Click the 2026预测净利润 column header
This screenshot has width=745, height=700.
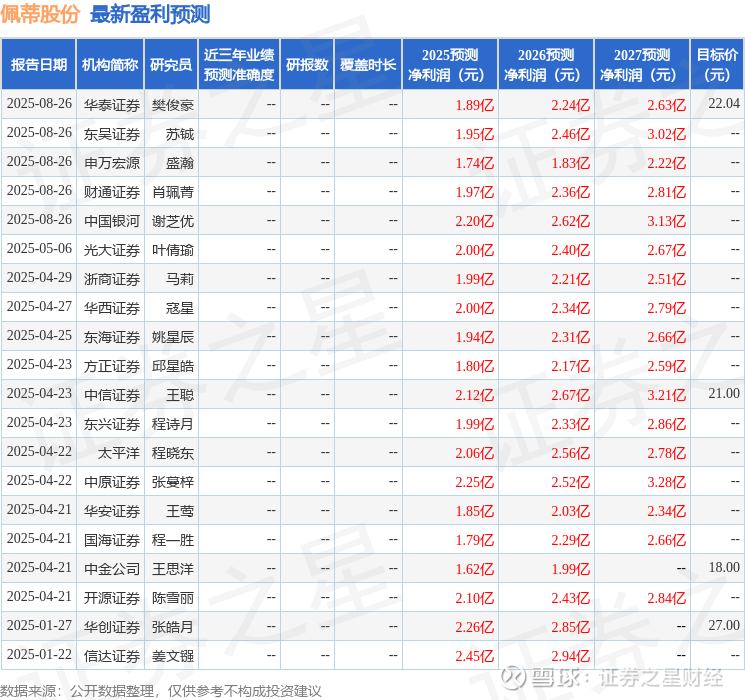tap(546, 65)
